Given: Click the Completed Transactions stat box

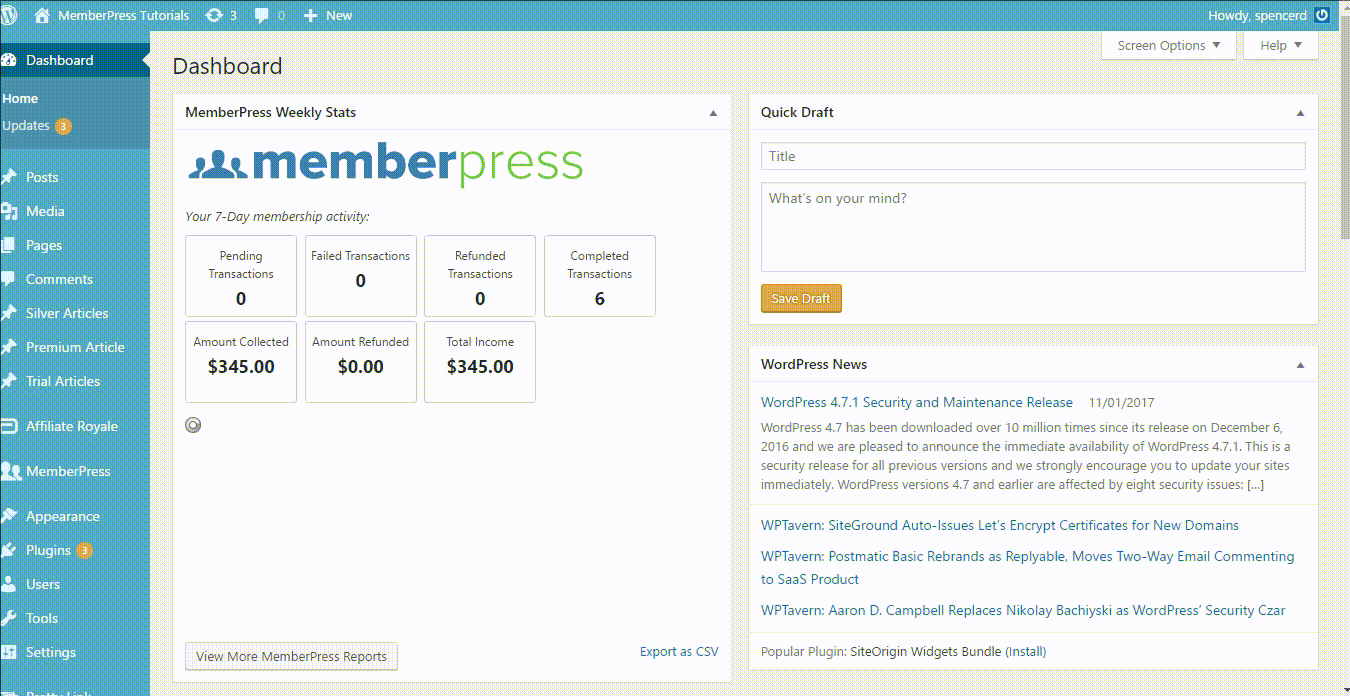Looking at the screenshot, I should click(600, 276).
